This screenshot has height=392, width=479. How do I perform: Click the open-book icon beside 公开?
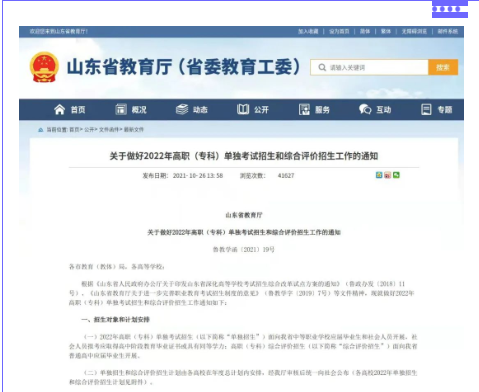(x=243, y=109)
